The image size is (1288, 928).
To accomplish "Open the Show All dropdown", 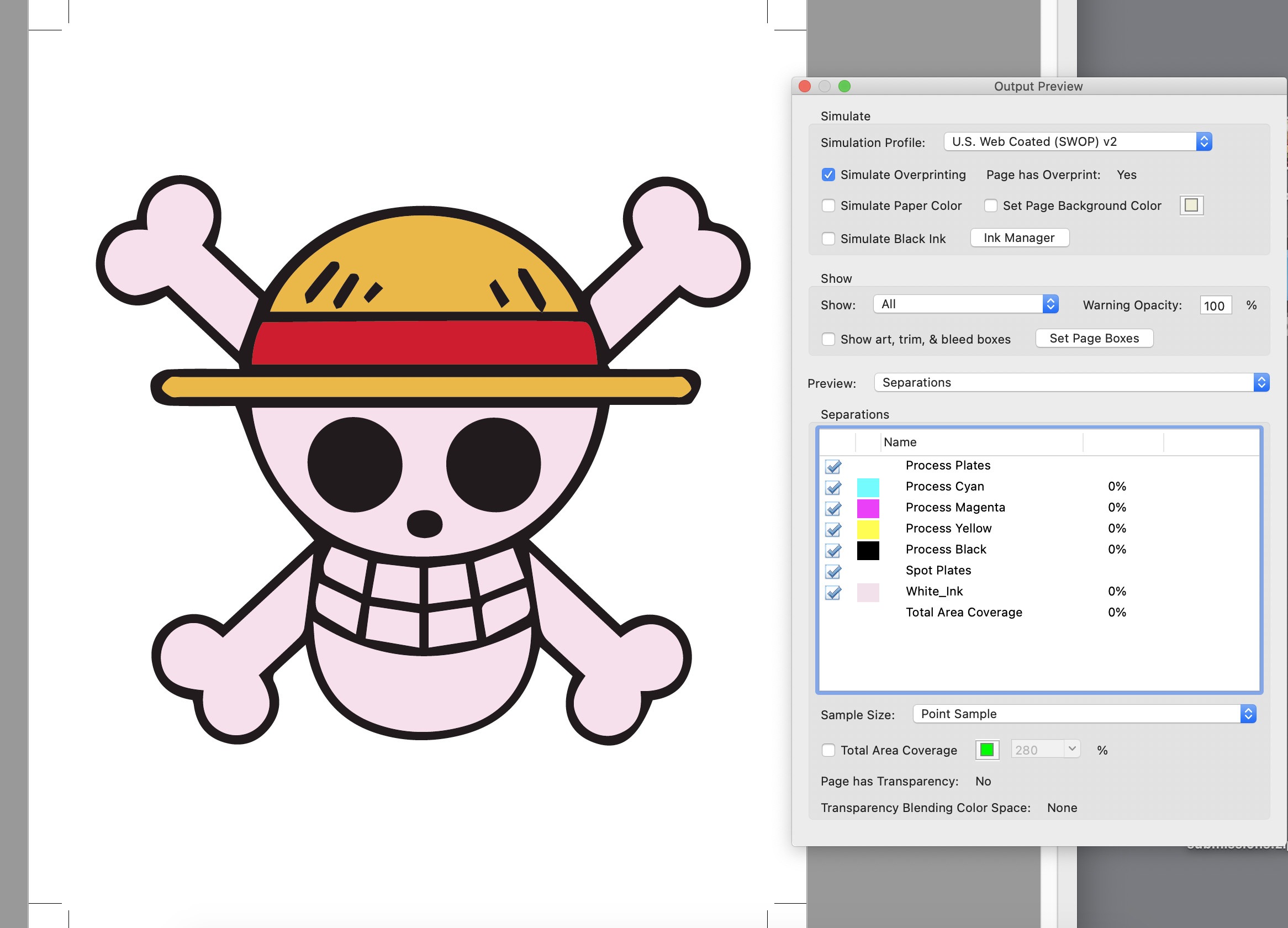I will pos(965,304).
